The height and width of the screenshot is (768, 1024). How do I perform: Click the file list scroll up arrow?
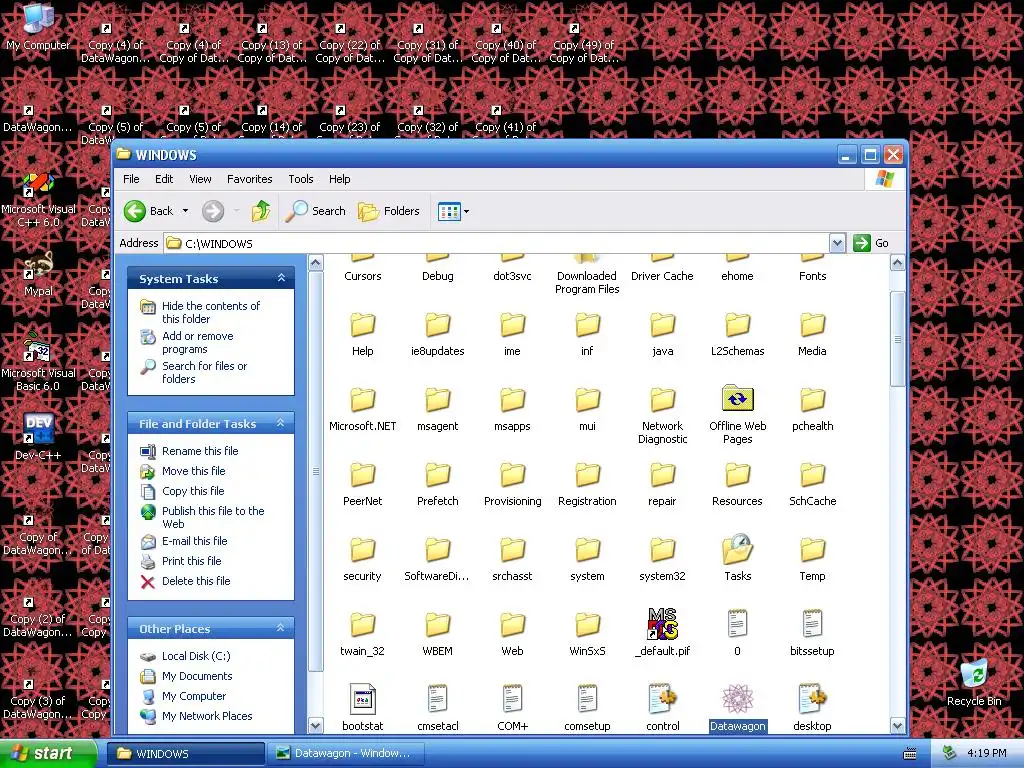(x=897, y=263)
